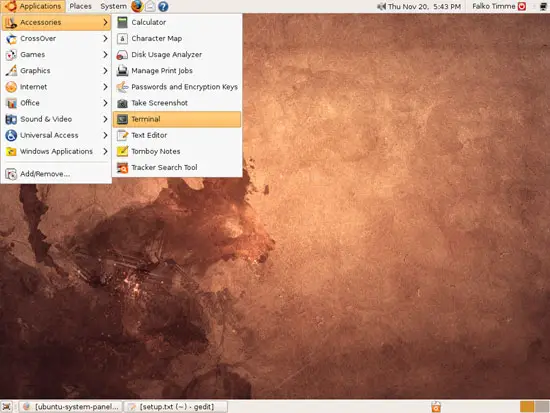Click the Show Desktop icon in the bottom panel

click(x=7, y=407)
